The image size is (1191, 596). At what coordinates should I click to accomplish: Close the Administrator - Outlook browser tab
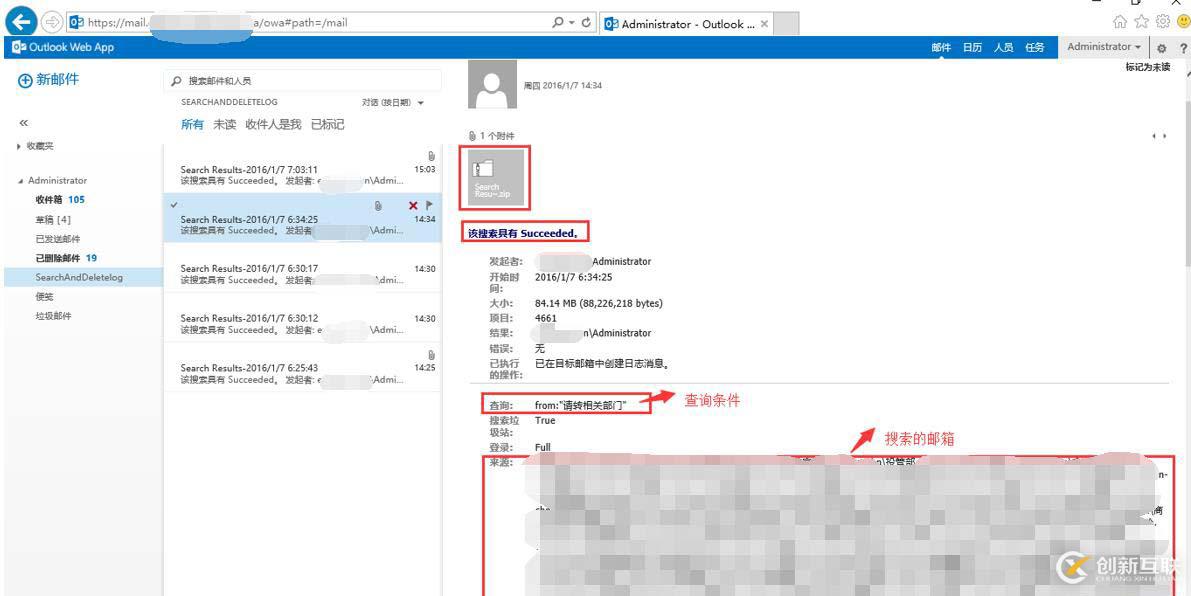click(x=764, y=24)
